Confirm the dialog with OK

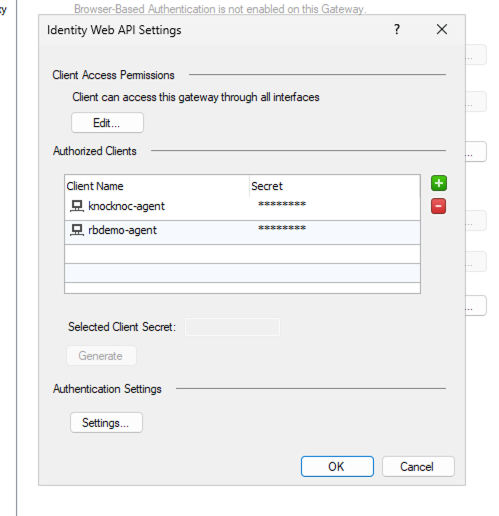(337, 466)
